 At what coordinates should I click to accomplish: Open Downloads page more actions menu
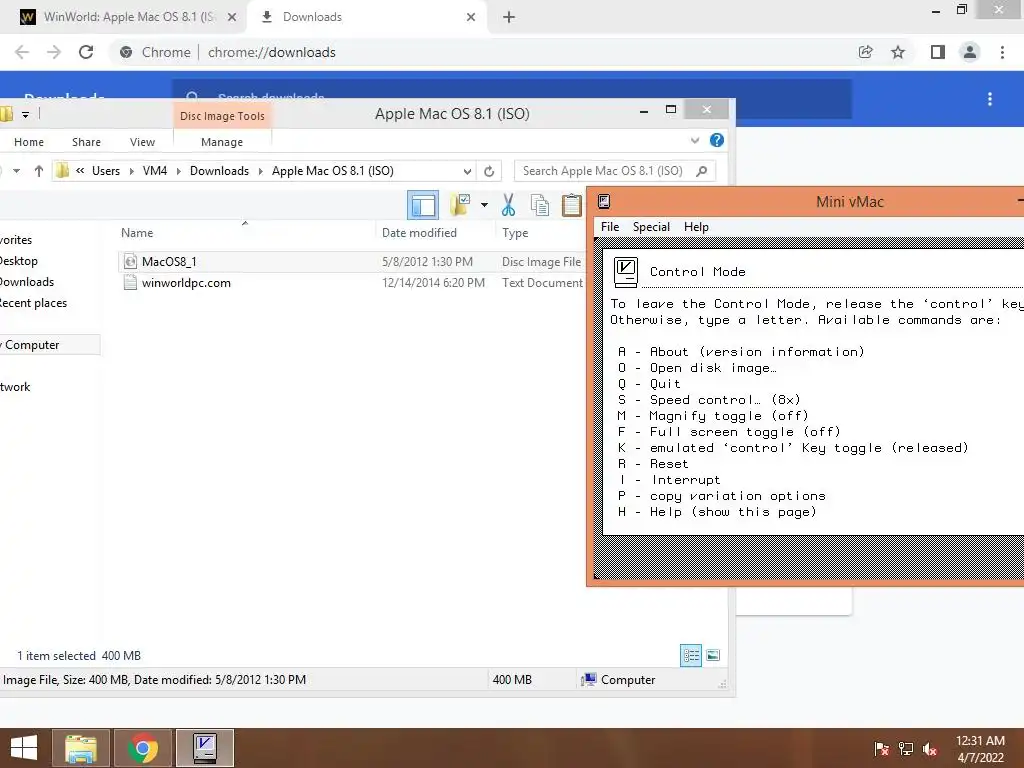[990, 99]
